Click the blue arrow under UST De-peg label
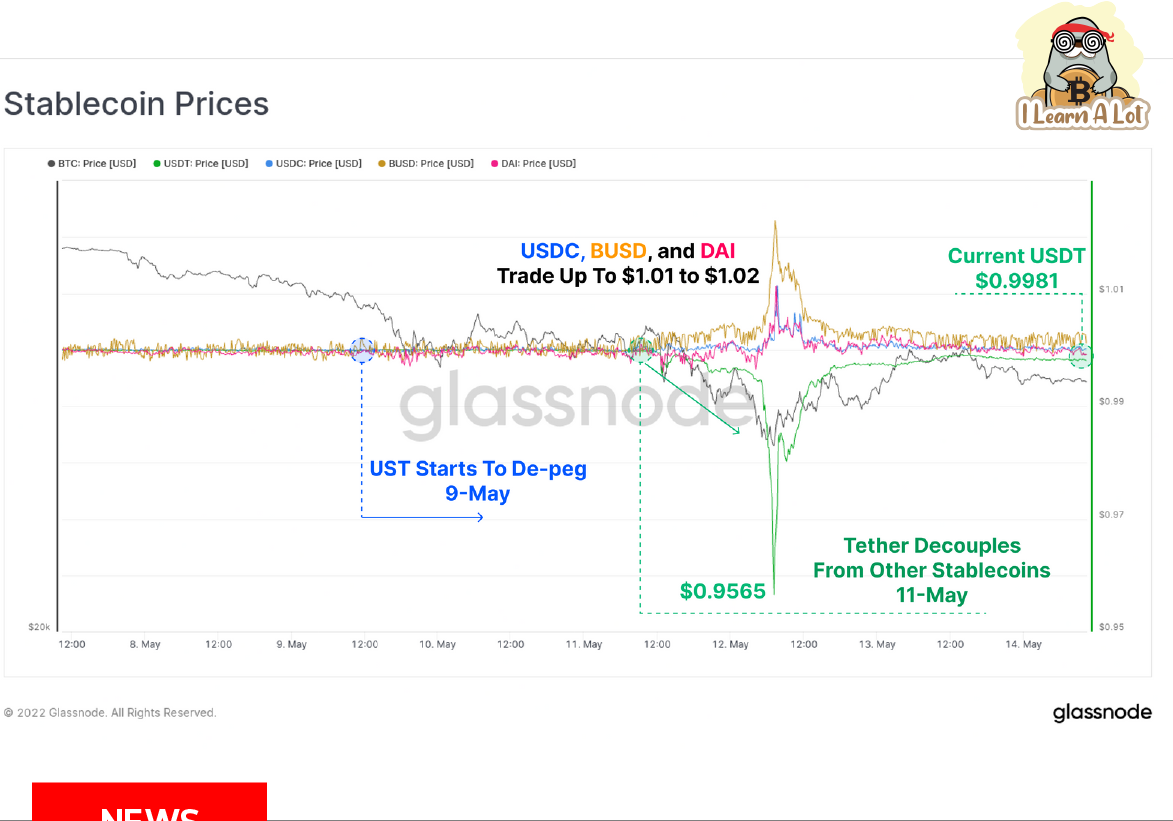This screenshot has height=821, width=1173. (x=422, y=517)
